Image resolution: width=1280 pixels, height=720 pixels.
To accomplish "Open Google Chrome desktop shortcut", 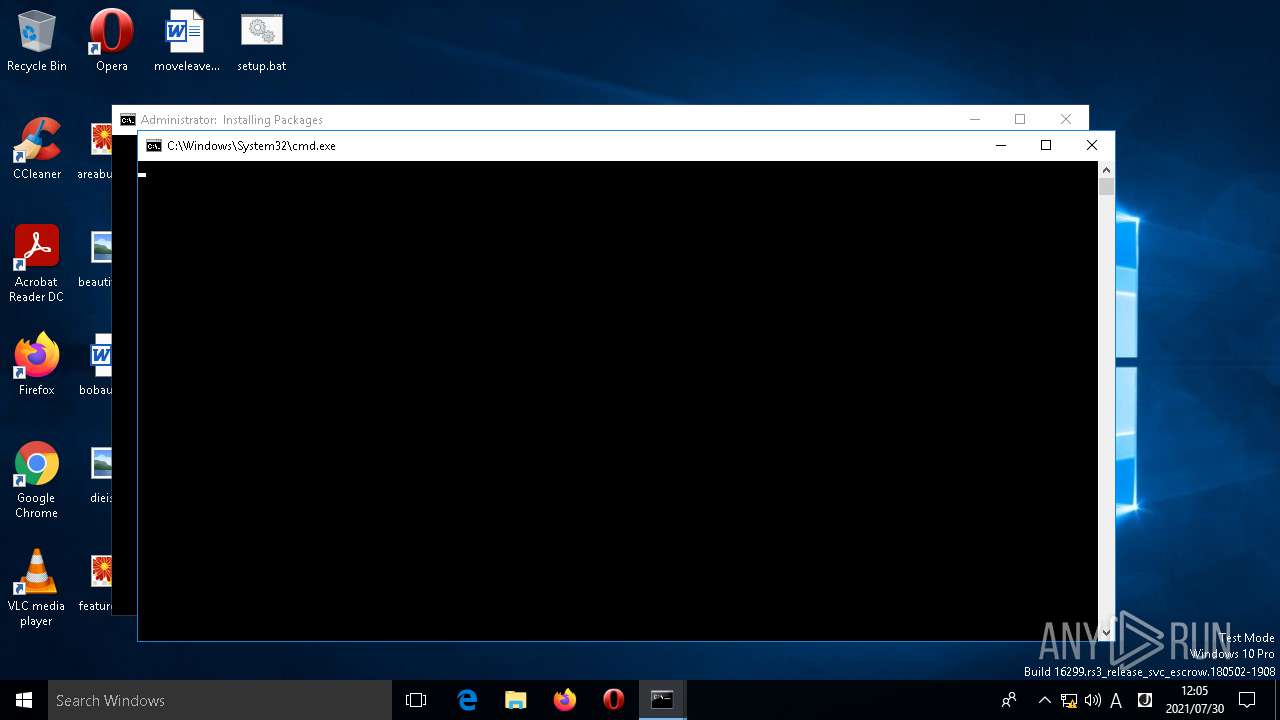I will click(37, 480).
